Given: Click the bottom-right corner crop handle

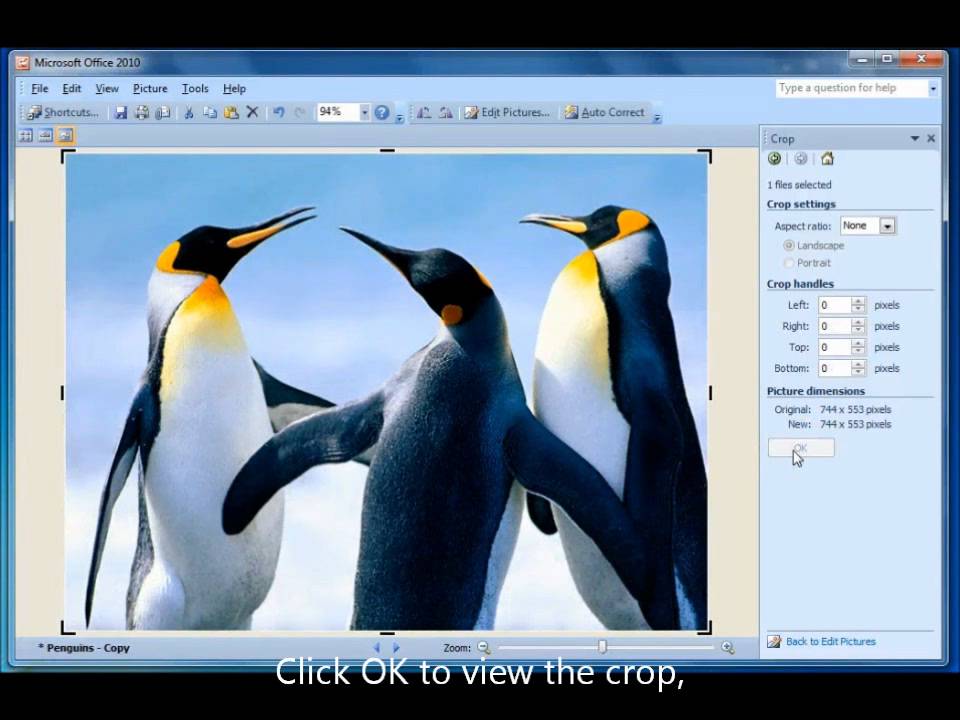Looking at the screenshot, I should click(706, 628).
